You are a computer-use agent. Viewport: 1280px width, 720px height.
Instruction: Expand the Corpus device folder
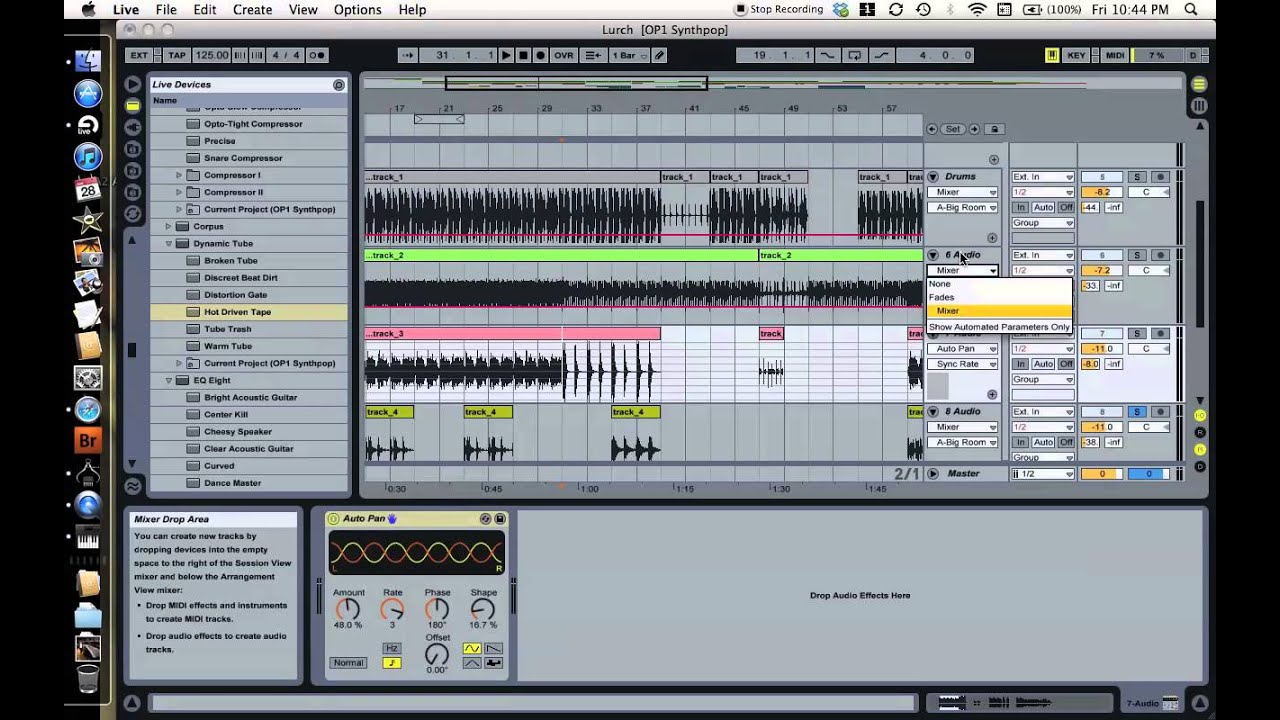pos(169,226)
